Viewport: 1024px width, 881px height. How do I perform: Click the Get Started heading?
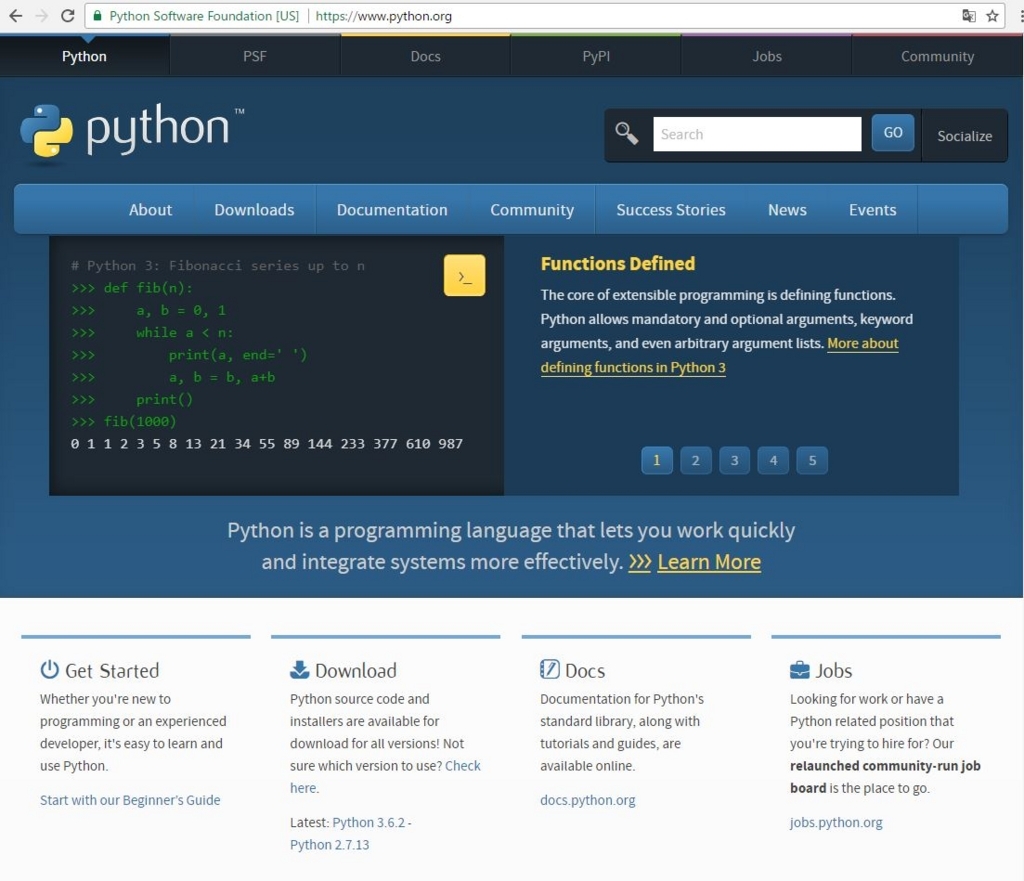[x=112, y=671]
